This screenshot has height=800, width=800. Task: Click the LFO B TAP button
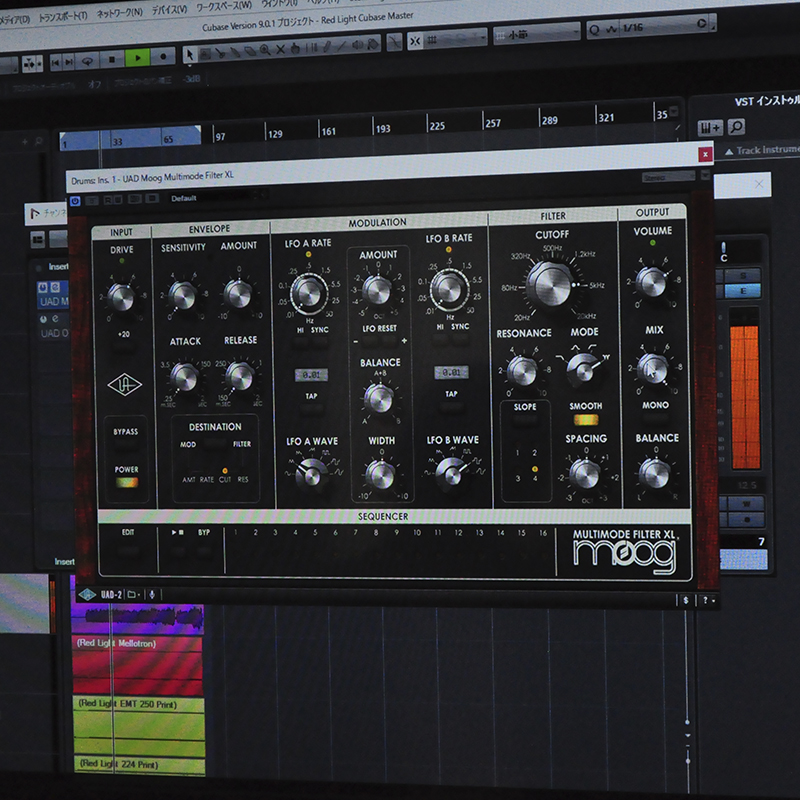pyautogui.click(x=451, y=407)
